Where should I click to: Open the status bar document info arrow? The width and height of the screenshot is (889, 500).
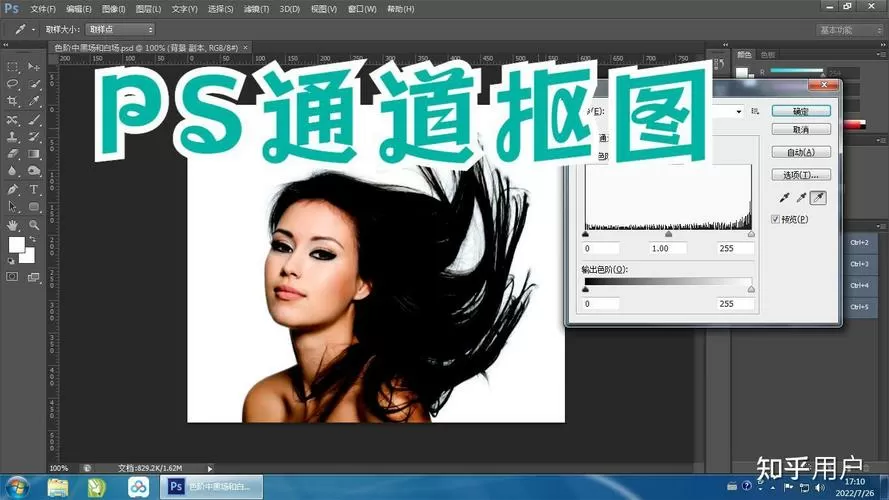210,468
